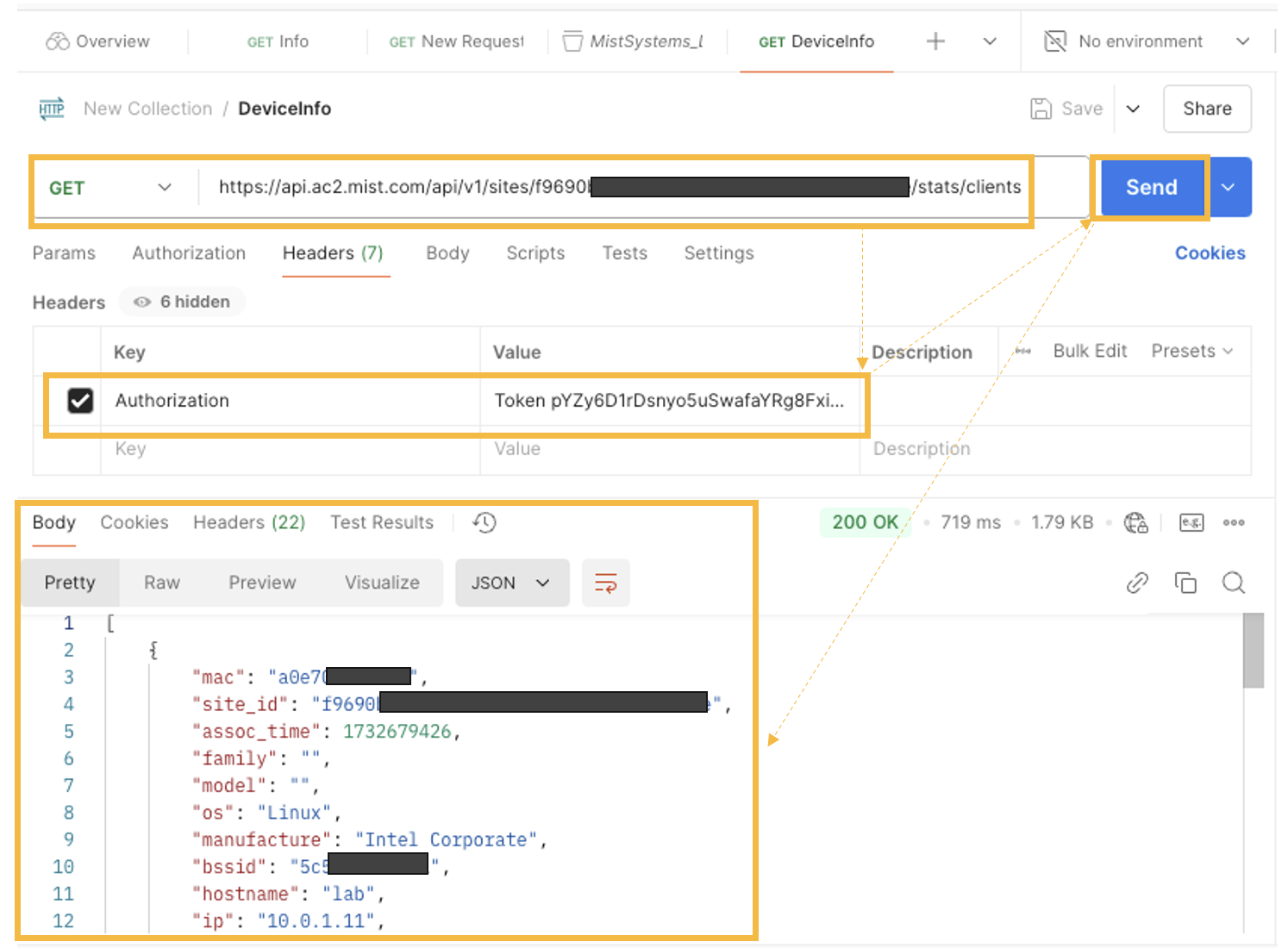
Task: Open the three-dot response options menu
Action: [x=1234, y=522]
